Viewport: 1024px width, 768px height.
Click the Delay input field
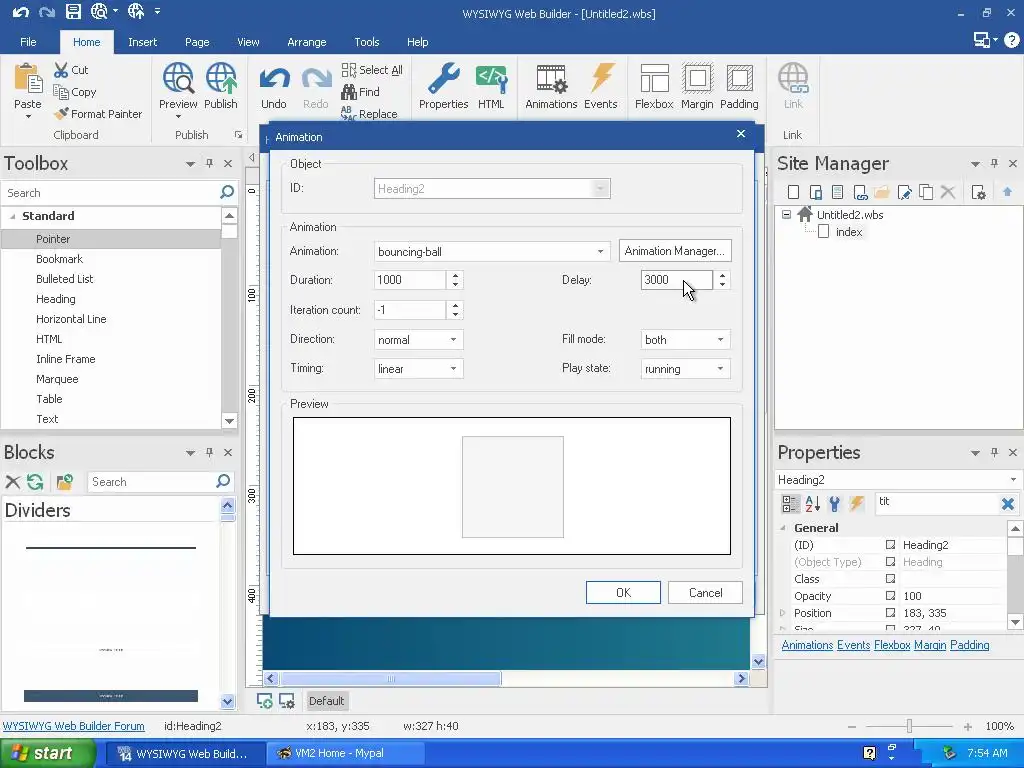point(676,280)
